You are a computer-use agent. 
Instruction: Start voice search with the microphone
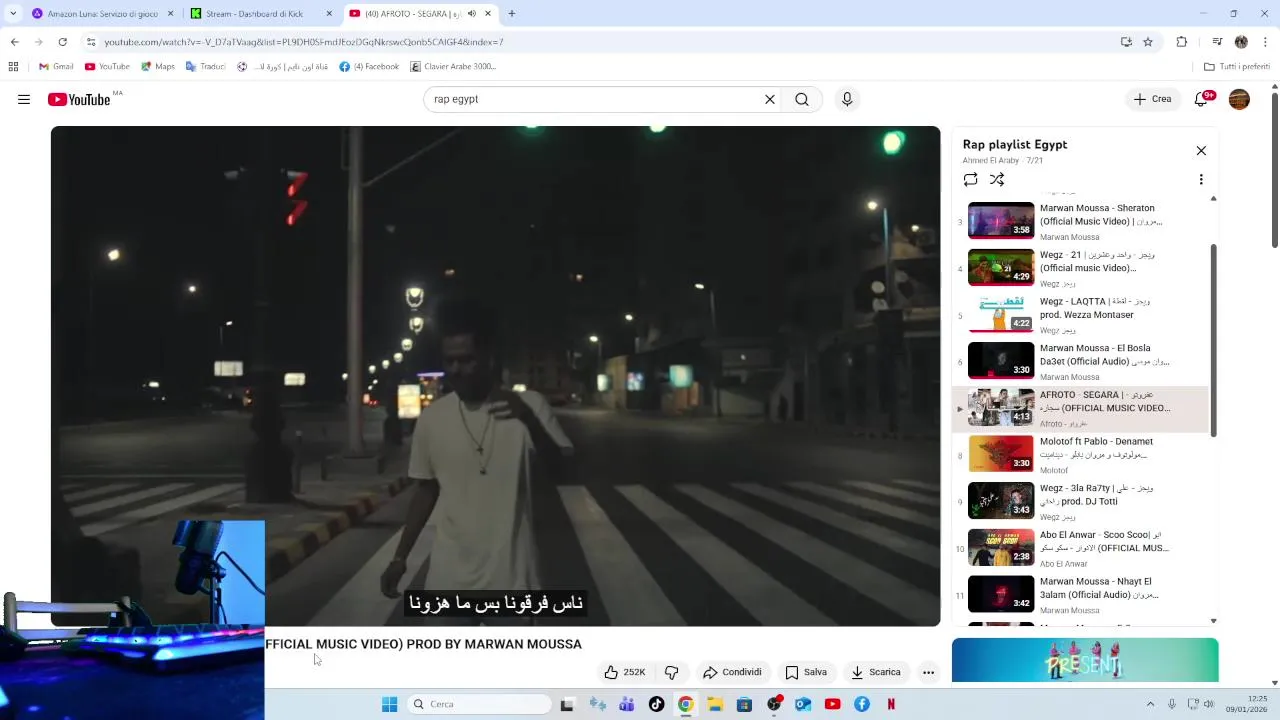point(847,99)
